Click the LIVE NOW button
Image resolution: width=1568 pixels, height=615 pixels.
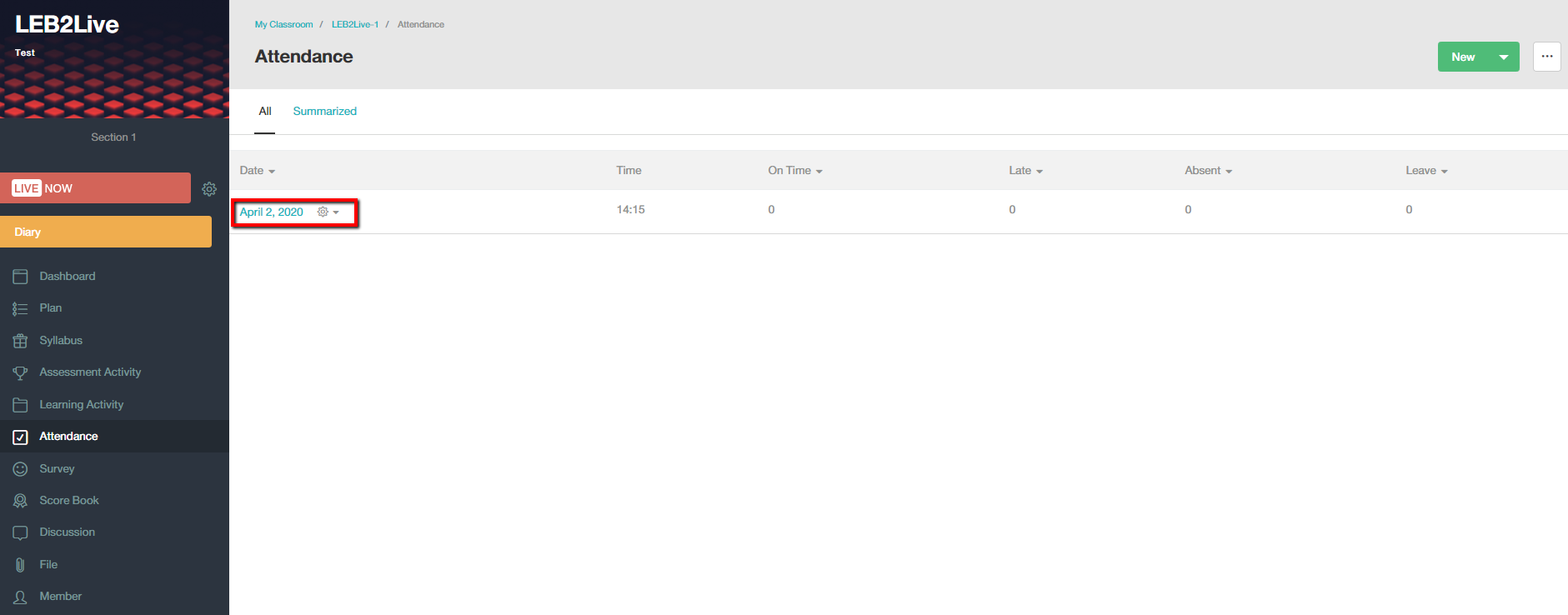click(x=95, y=188)
